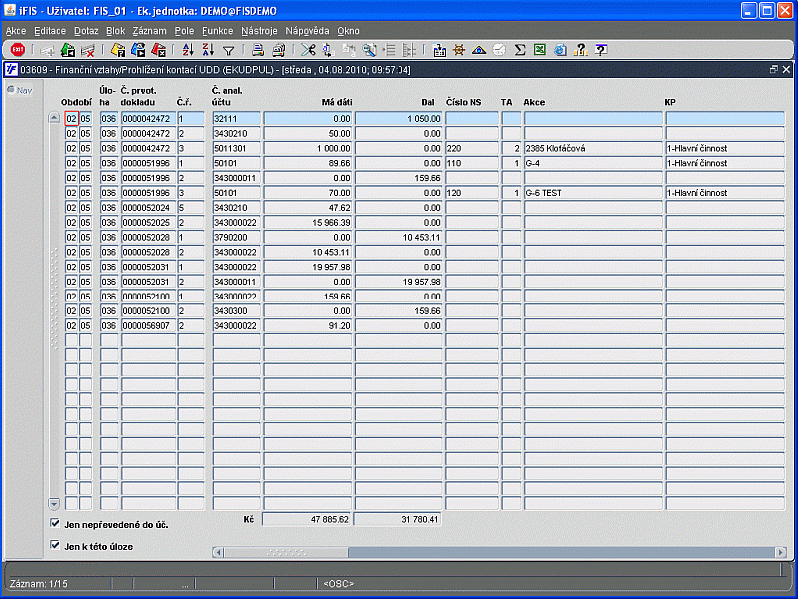Image resolution: width=798 pixels, height=599 pixels.
Task: Click Akce field 'G-6 TEST'
Action: pyautogui.click(x=593, y=193)
